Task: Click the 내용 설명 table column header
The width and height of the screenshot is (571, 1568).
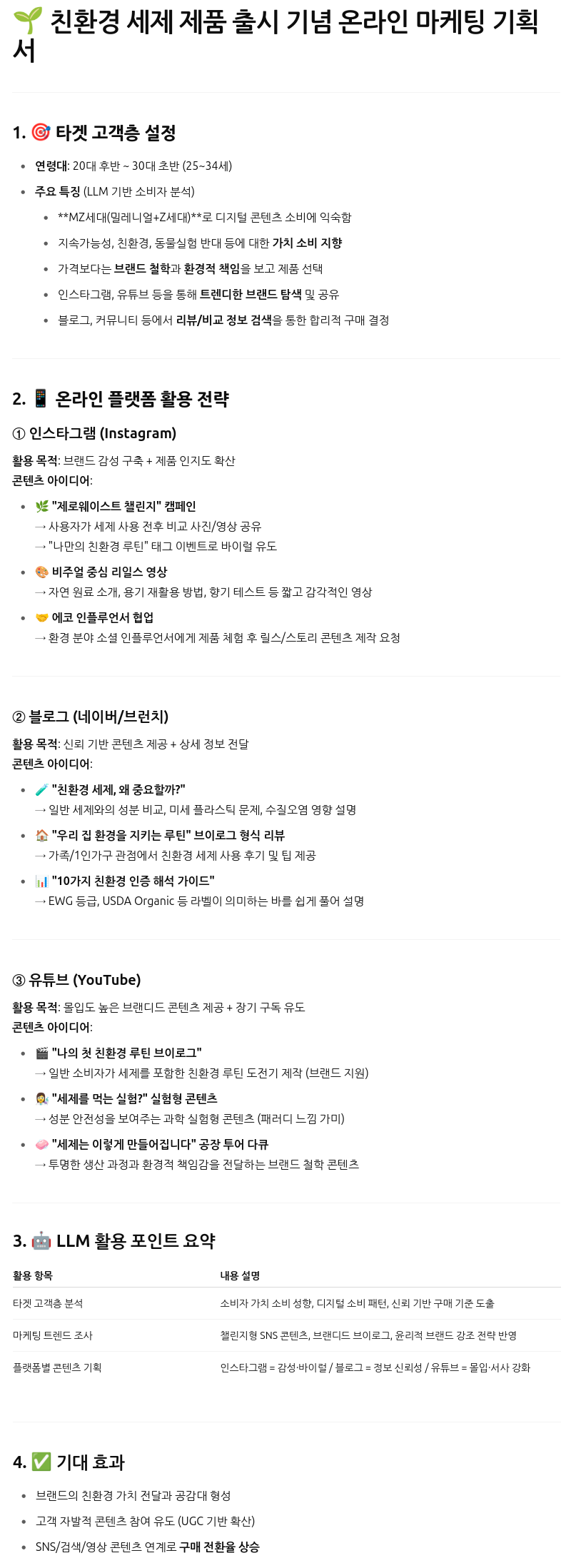Action: 240,1275
